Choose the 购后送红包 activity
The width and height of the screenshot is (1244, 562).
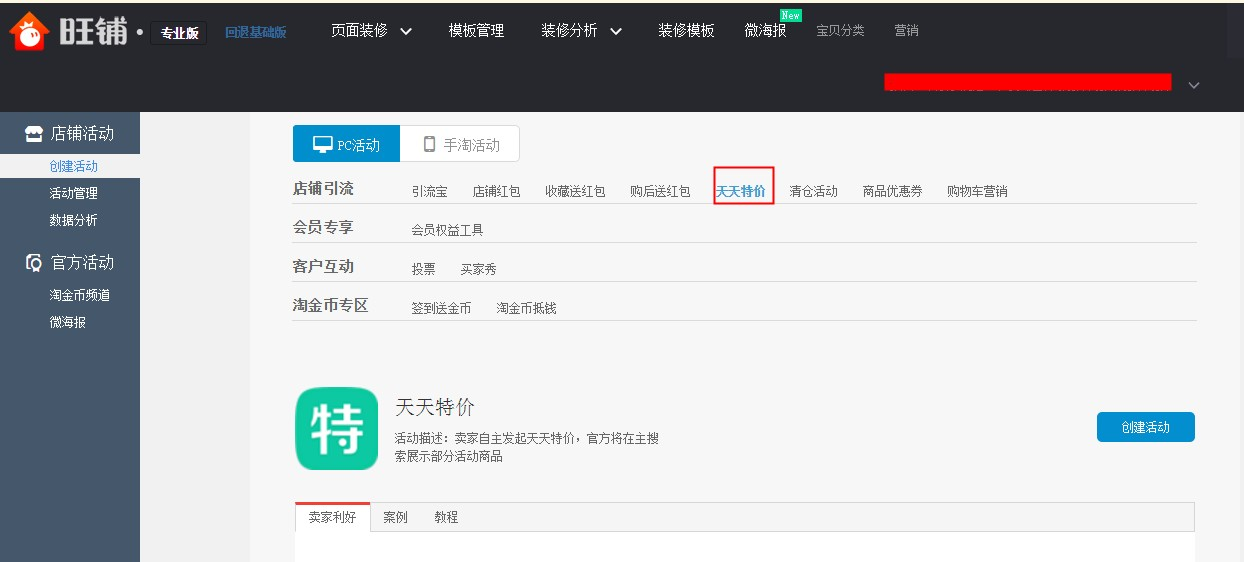(x=660, y=191)
